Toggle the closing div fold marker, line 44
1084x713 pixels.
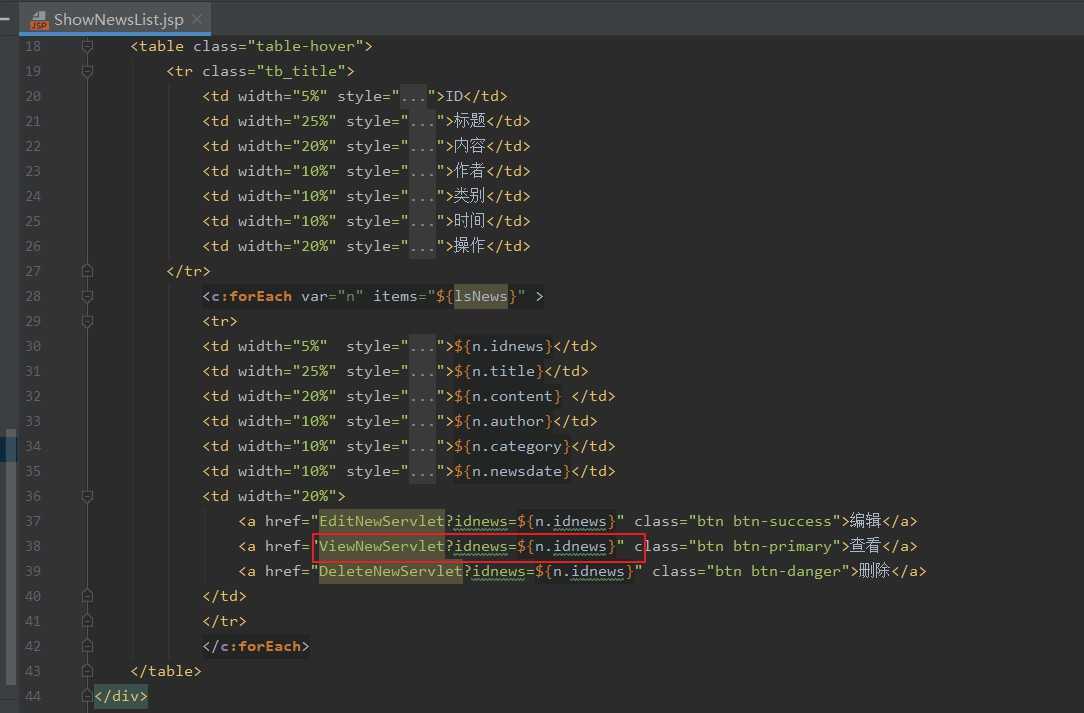pyautogui.click(x=87, y=695)
